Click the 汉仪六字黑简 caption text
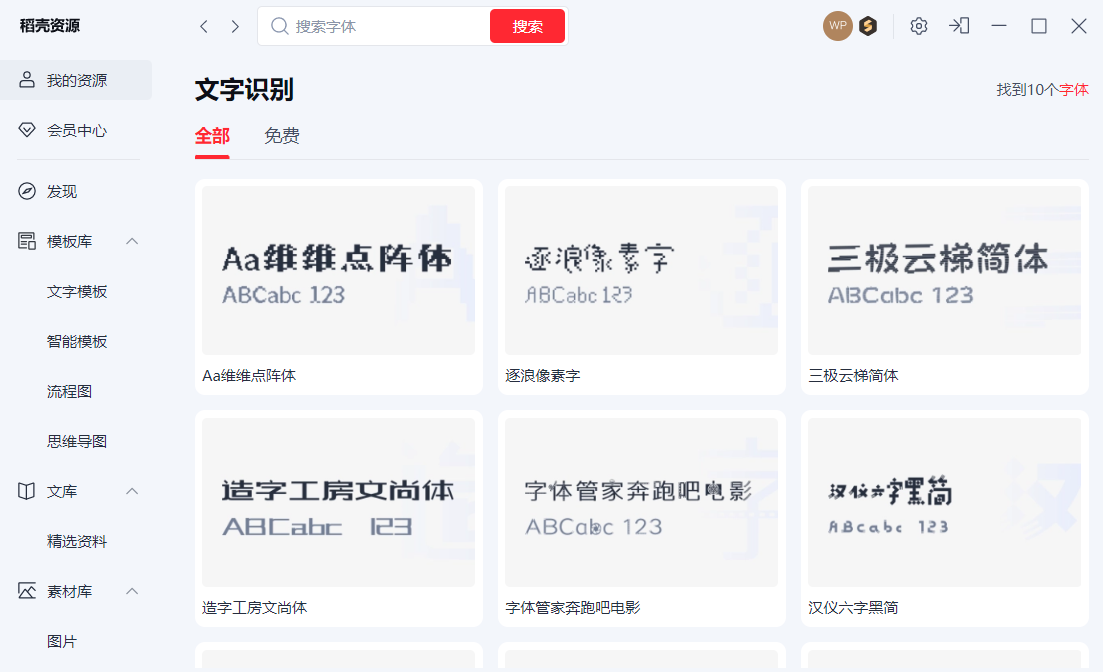 pyautogui.click(x=853, y=607)
